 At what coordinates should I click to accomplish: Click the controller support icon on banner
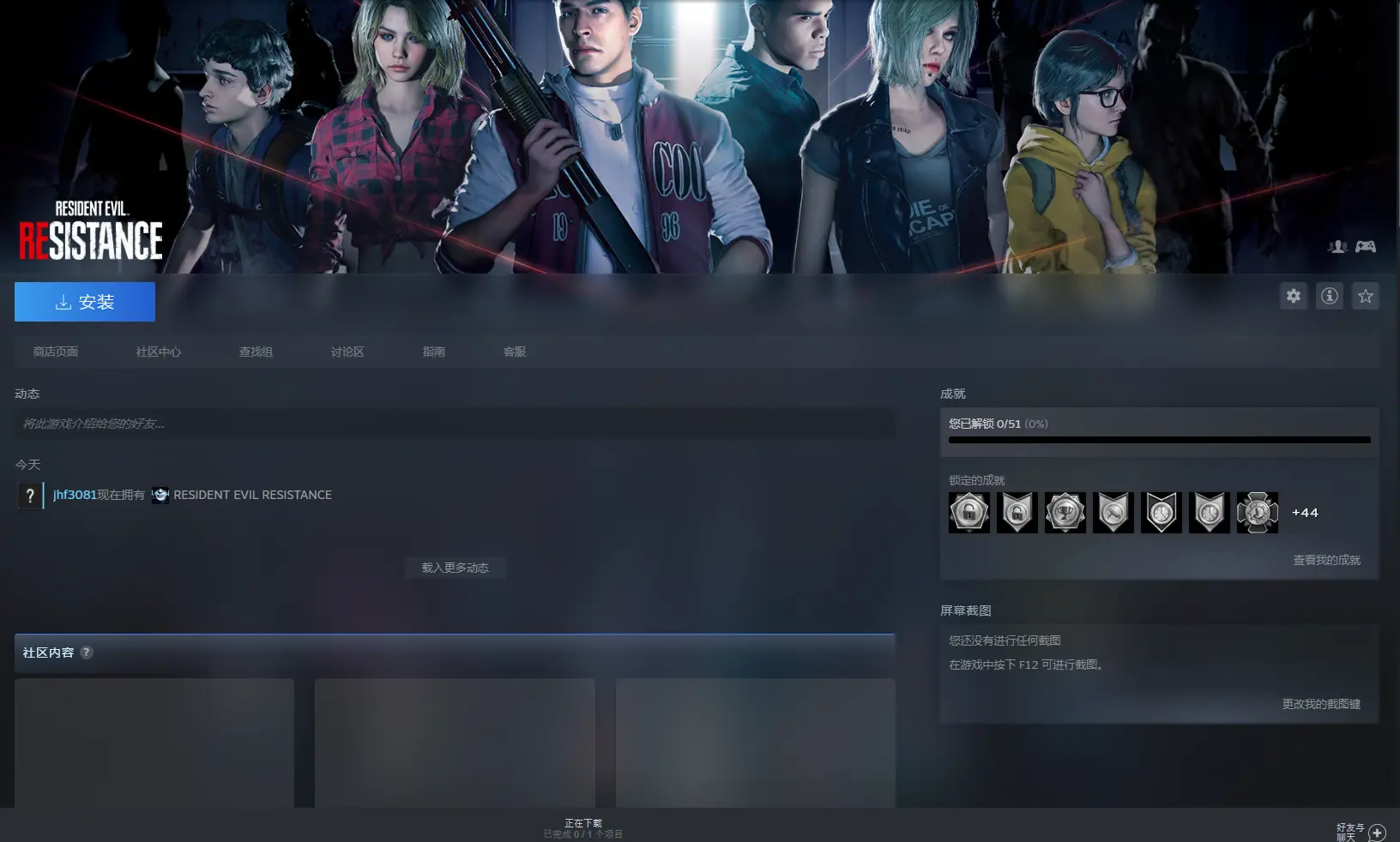[x=1366, y=247]
